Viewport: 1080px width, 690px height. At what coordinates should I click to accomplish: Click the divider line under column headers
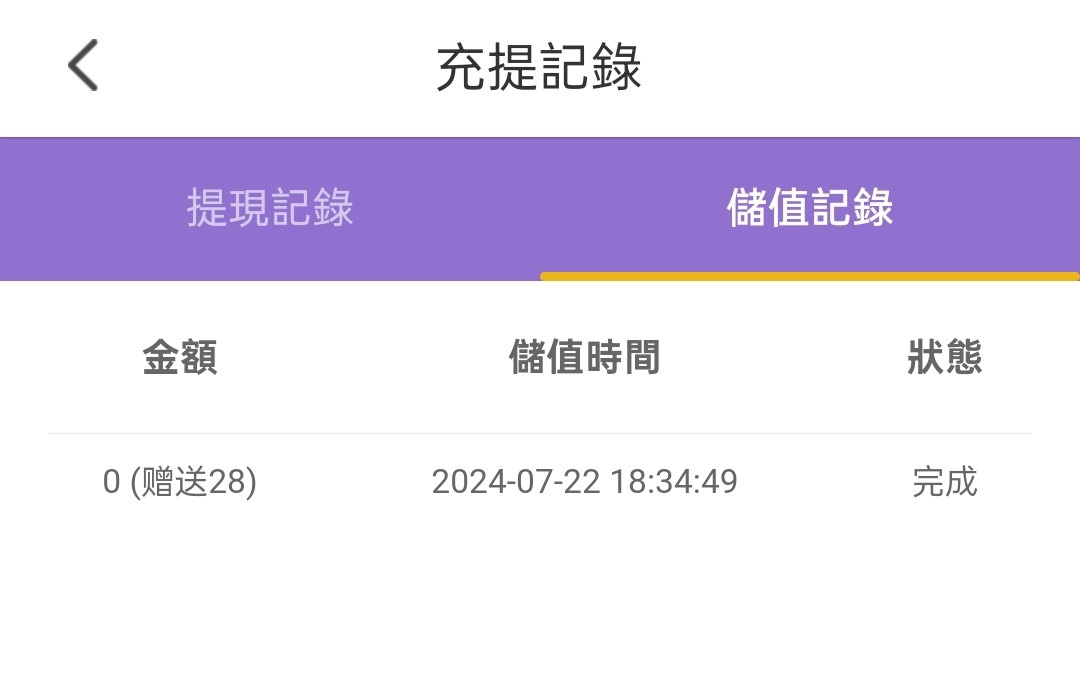click(540, 434)
